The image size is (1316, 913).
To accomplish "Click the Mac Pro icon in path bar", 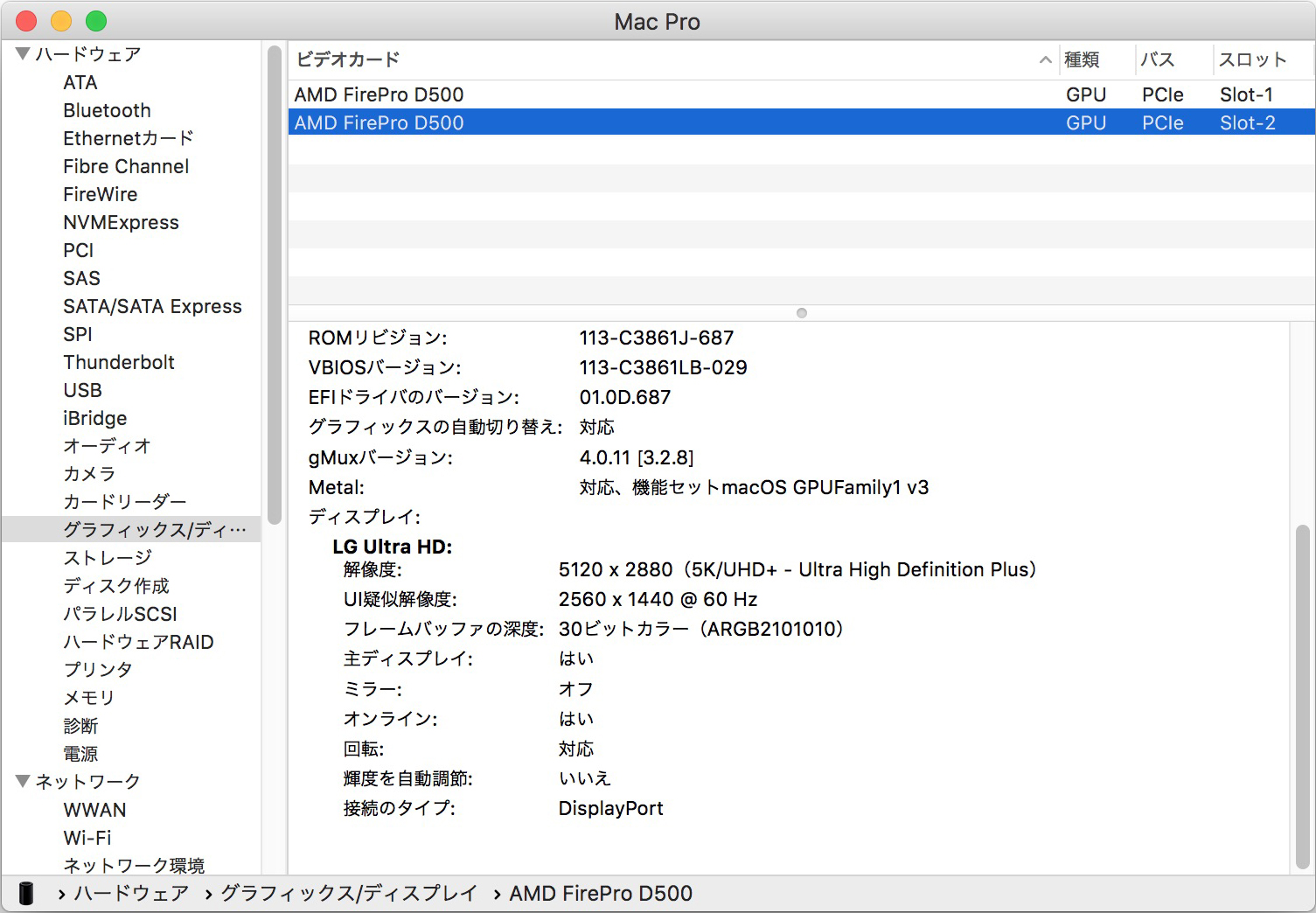I will point(26,893).
